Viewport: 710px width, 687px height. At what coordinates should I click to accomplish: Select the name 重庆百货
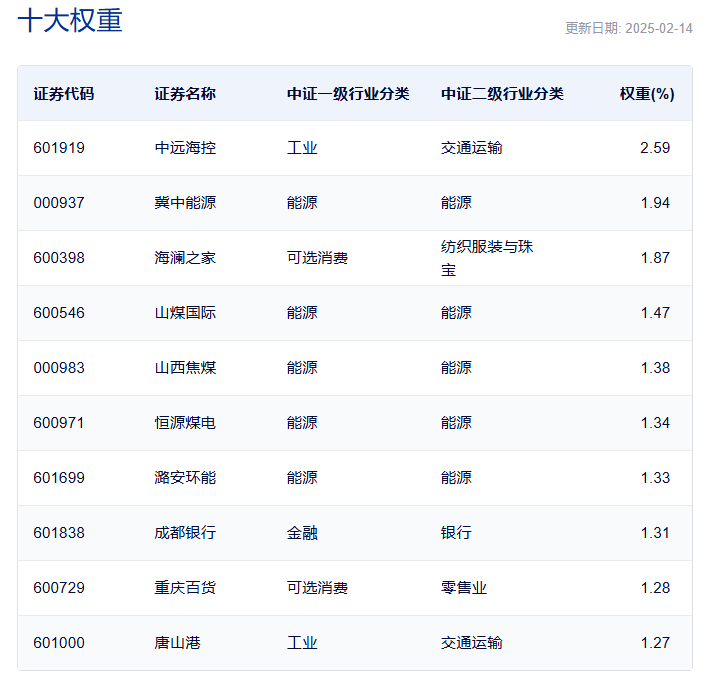tap(185, 588)
